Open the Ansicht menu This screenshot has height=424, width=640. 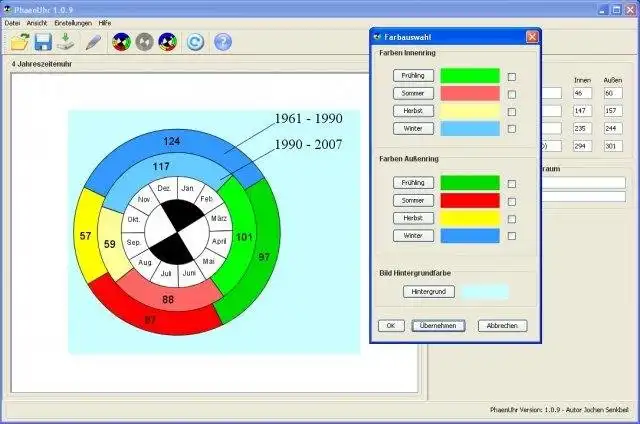coord(37,23)
